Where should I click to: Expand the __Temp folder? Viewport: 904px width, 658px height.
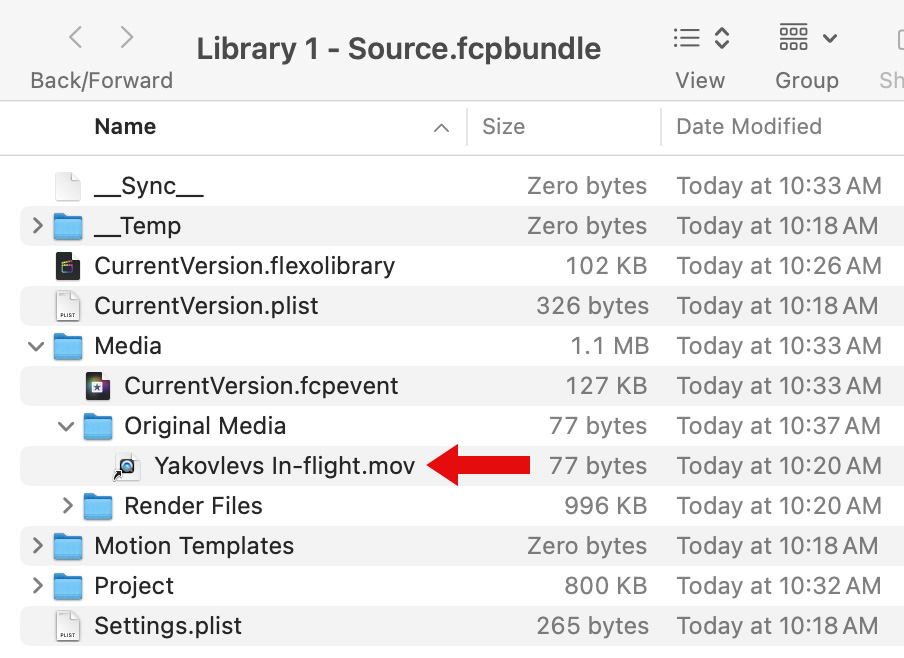37,226
